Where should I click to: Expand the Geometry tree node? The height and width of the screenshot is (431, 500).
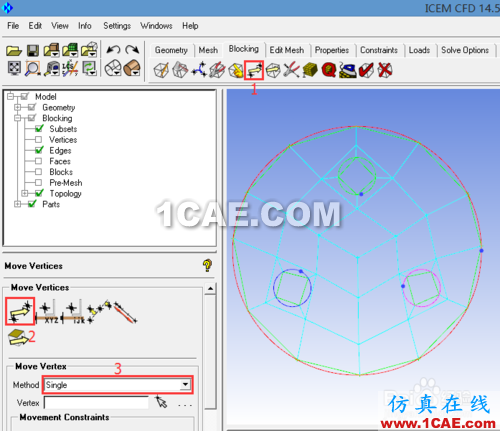17,107
